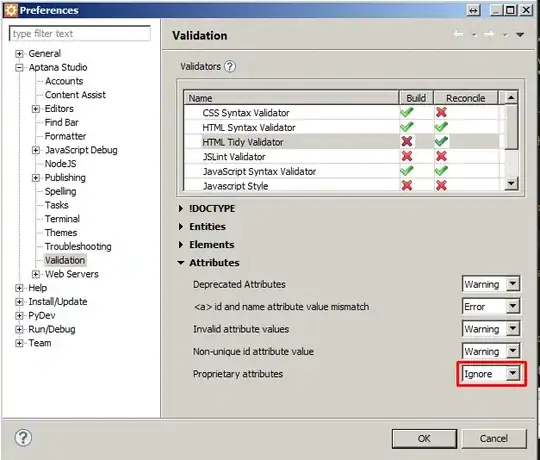This screenshot has height=460, width=540.
Task: Expand the Web Servers tree node
Action: pos(35,274)
